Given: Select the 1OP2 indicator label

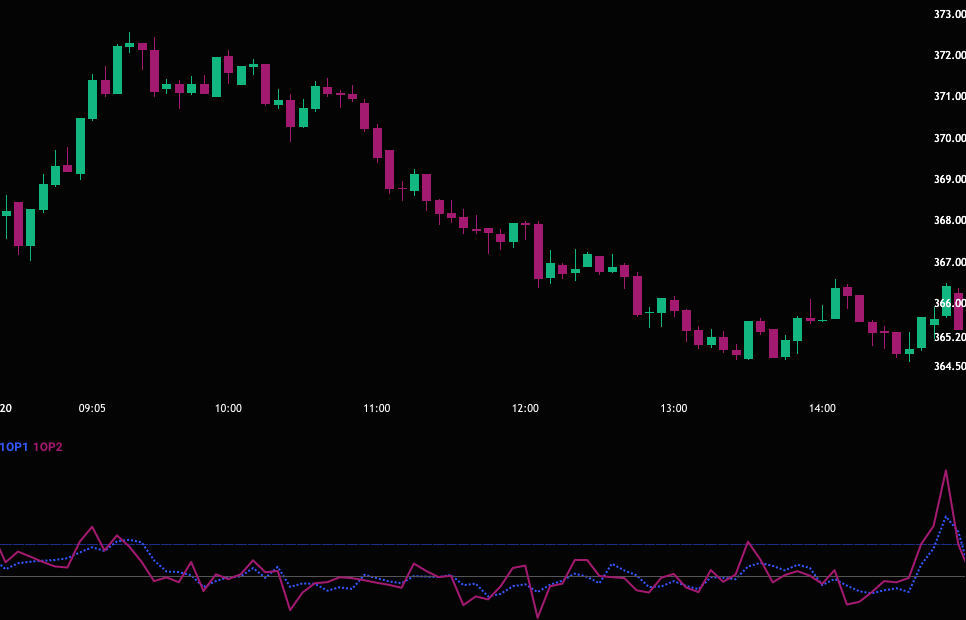Looking at the screenshot, I should tap(48, 447).
